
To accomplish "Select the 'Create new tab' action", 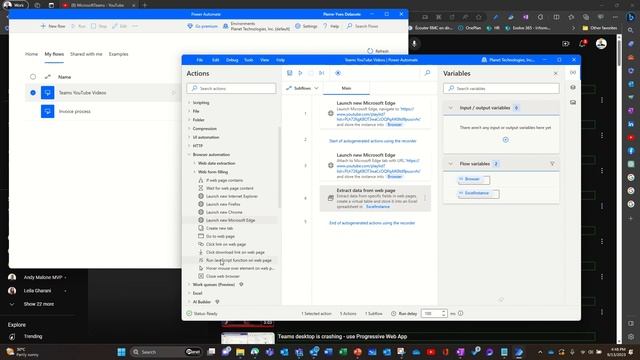I will [x=220, y=228].
